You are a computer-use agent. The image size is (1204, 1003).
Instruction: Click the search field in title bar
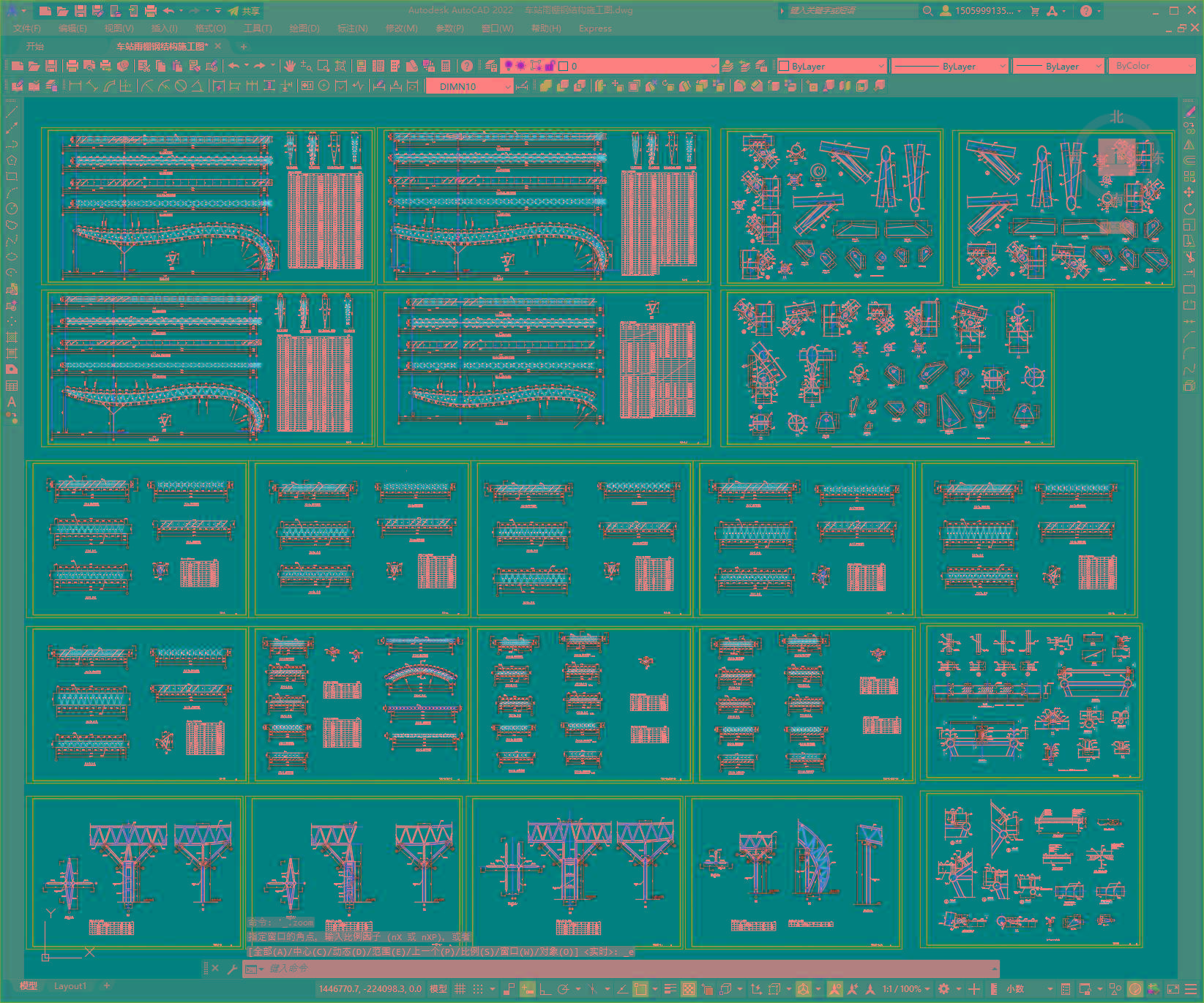tap(851, 11)
